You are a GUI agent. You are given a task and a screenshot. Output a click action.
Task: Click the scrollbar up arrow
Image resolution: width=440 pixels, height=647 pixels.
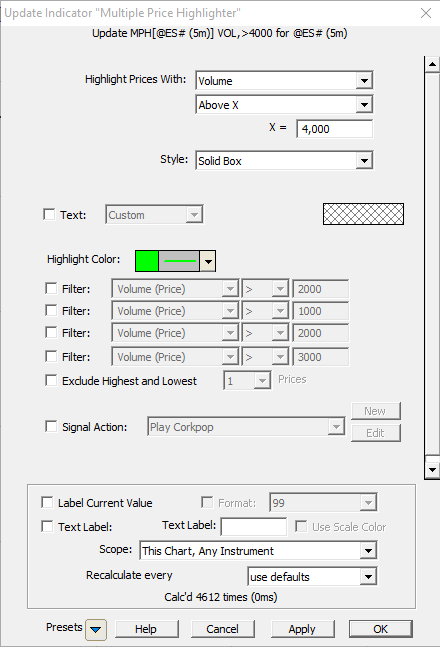tap(432, 64)
